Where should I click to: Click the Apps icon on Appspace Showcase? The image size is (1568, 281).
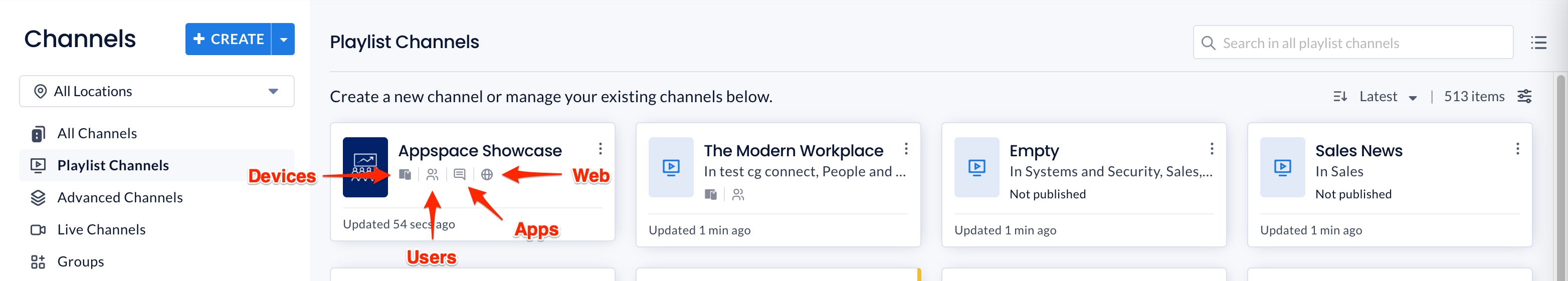click(460, 175)
